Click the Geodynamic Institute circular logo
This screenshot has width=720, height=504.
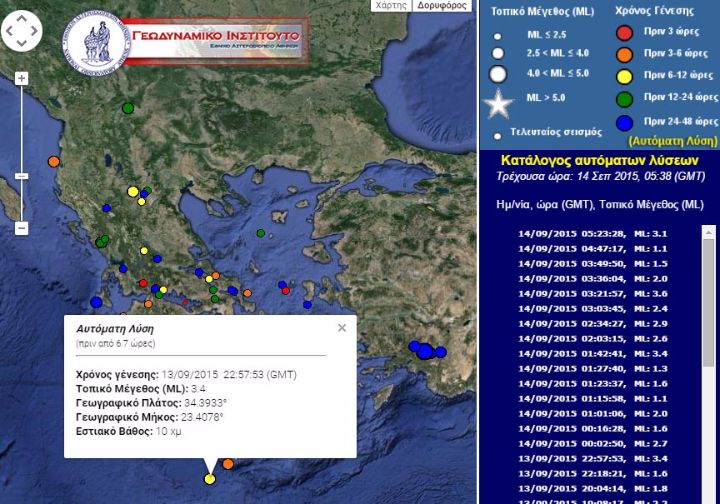pos(97,43)
